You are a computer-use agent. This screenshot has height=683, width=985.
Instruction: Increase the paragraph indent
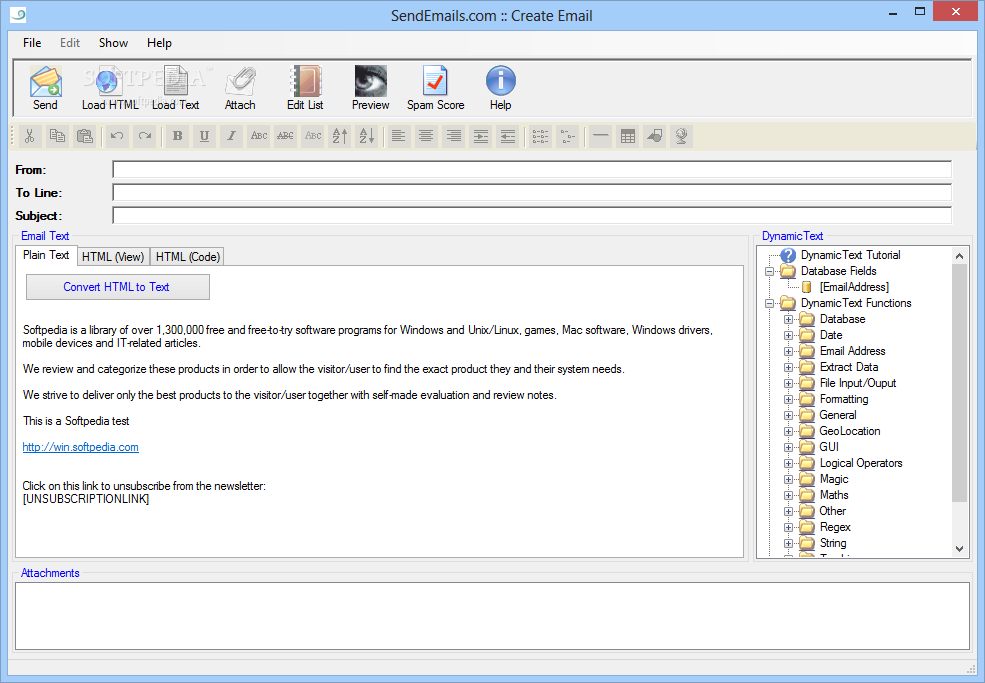click(x=481, y=136)
